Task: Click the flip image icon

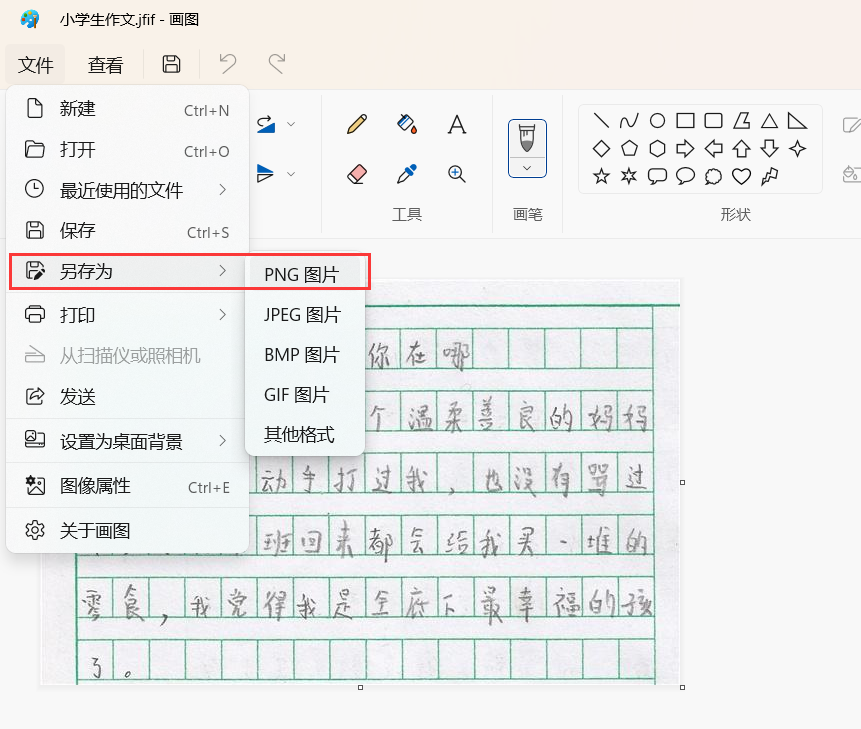Action: 265,174
